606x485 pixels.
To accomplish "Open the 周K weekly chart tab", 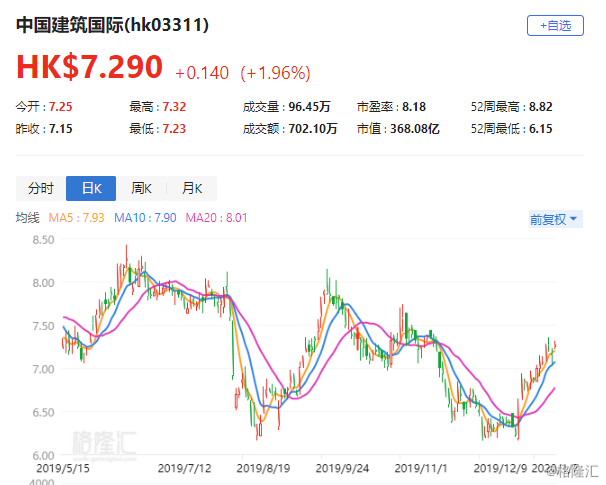I will click(x=141, y=189).
